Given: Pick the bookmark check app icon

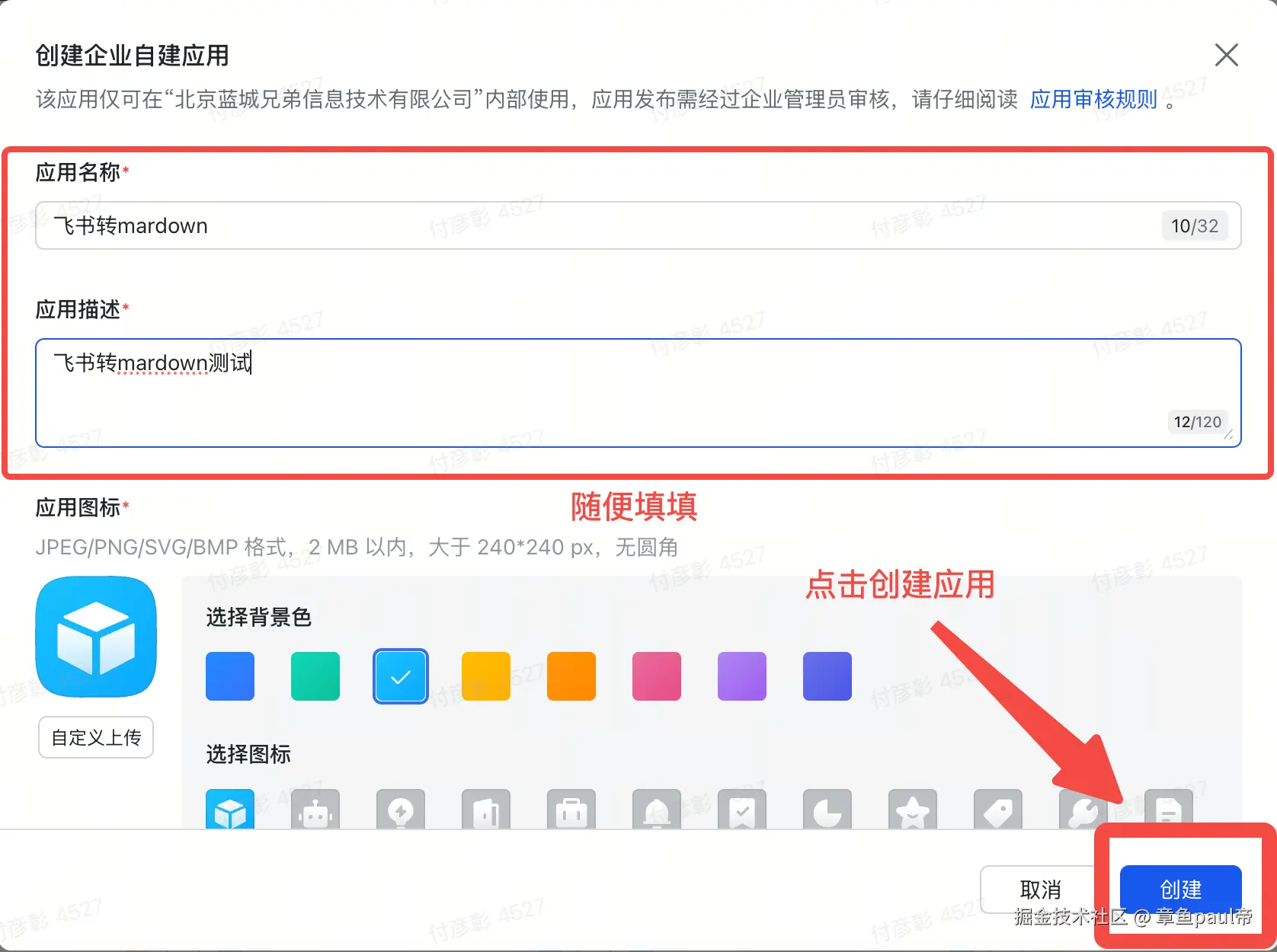Looking at the screenshot, I should (742, 809).
